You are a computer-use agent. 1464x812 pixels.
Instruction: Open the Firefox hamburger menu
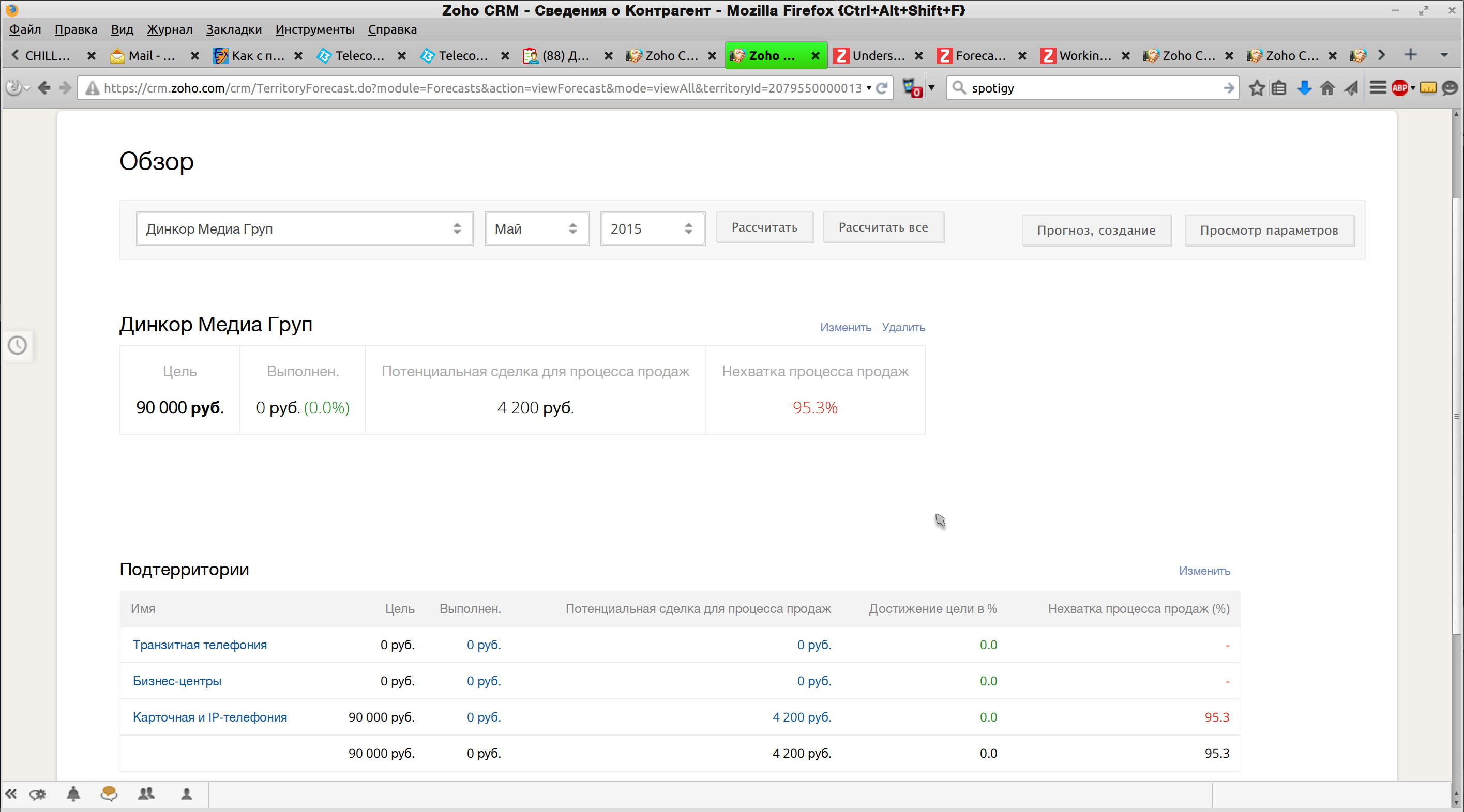coord(1378,88)
